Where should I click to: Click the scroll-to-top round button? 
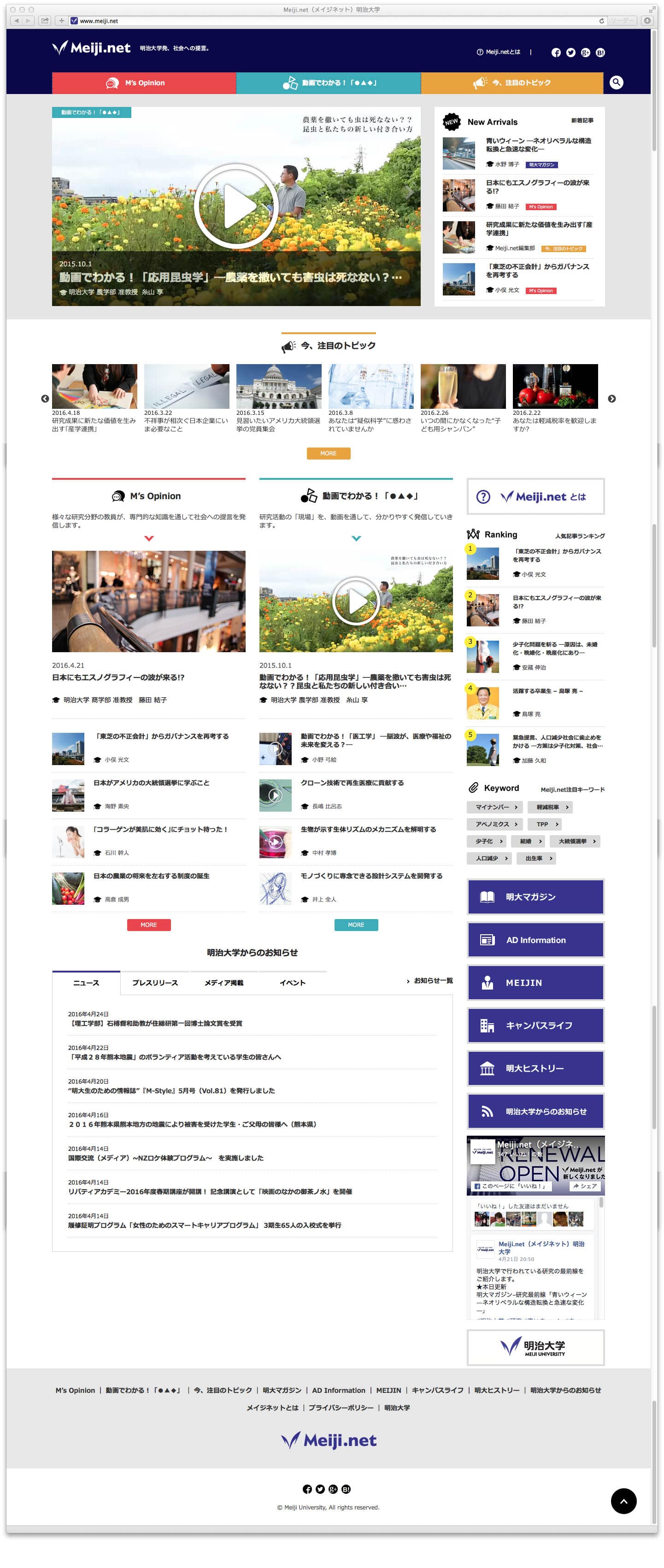coord(623,1501)
